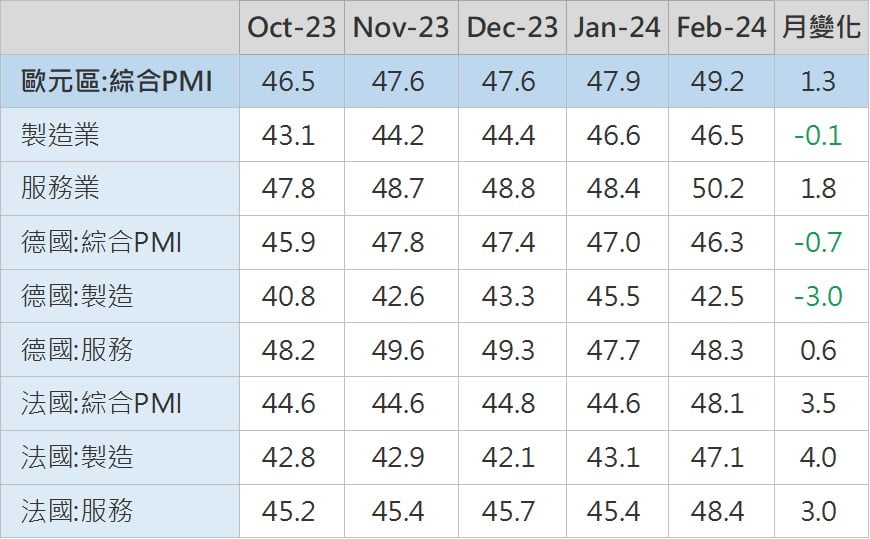
Task: Click the 德國:服務 row label
Action: coord(77,350)
